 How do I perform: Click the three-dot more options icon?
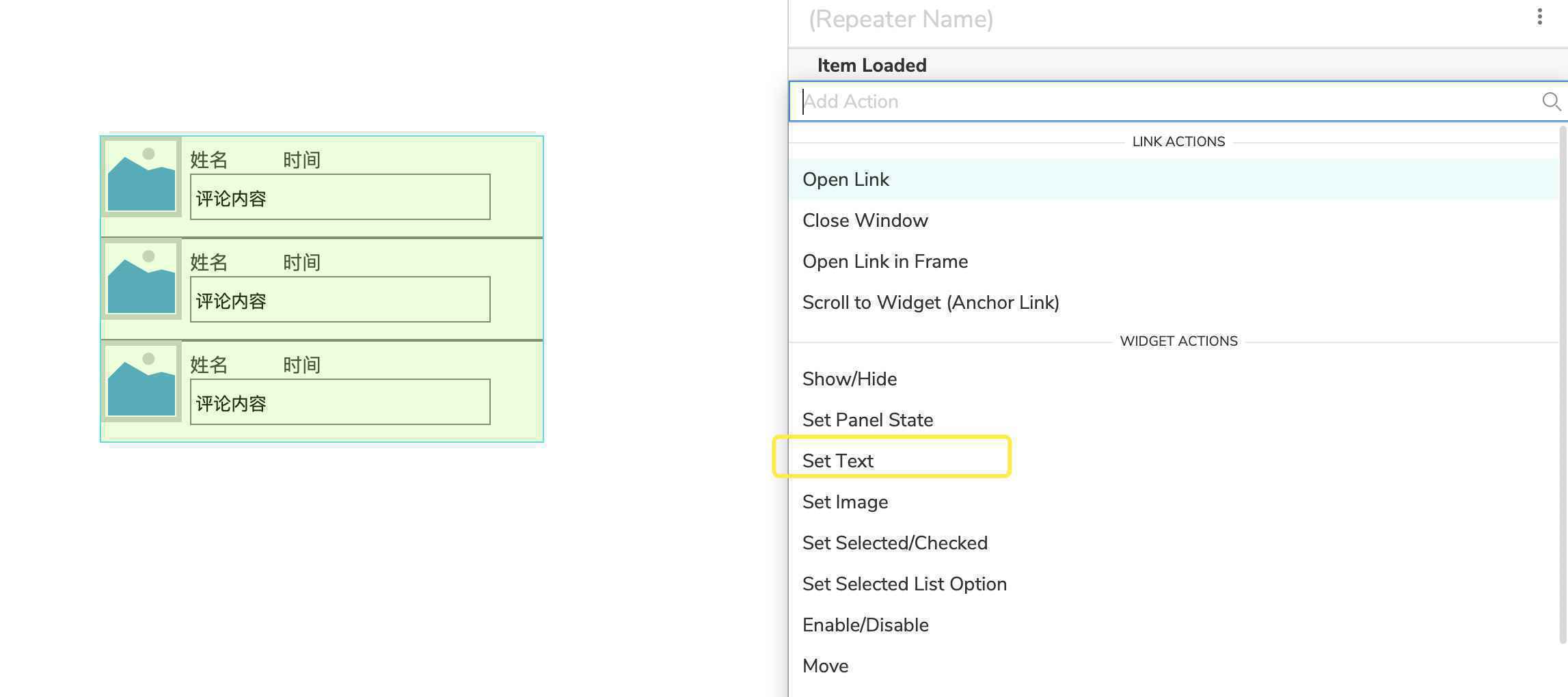pyautogui.click(x=1539, y=17)
